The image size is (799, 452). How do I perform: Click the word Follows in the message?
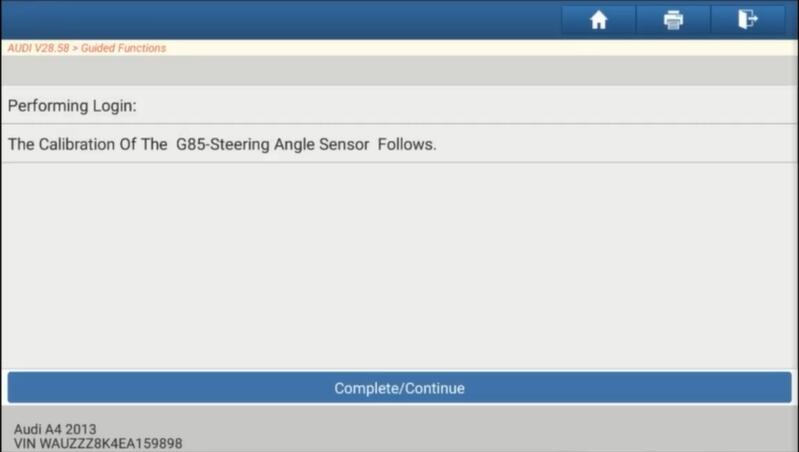tap(405, 144)
